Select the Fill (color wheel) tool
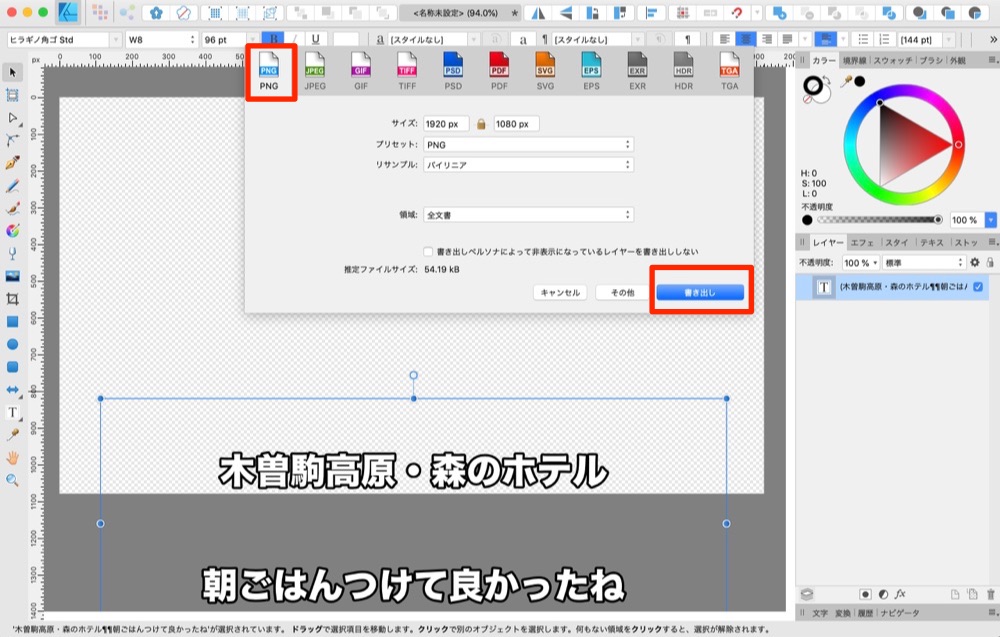This screenshot has height=637, width=1000. coord(13,231)
